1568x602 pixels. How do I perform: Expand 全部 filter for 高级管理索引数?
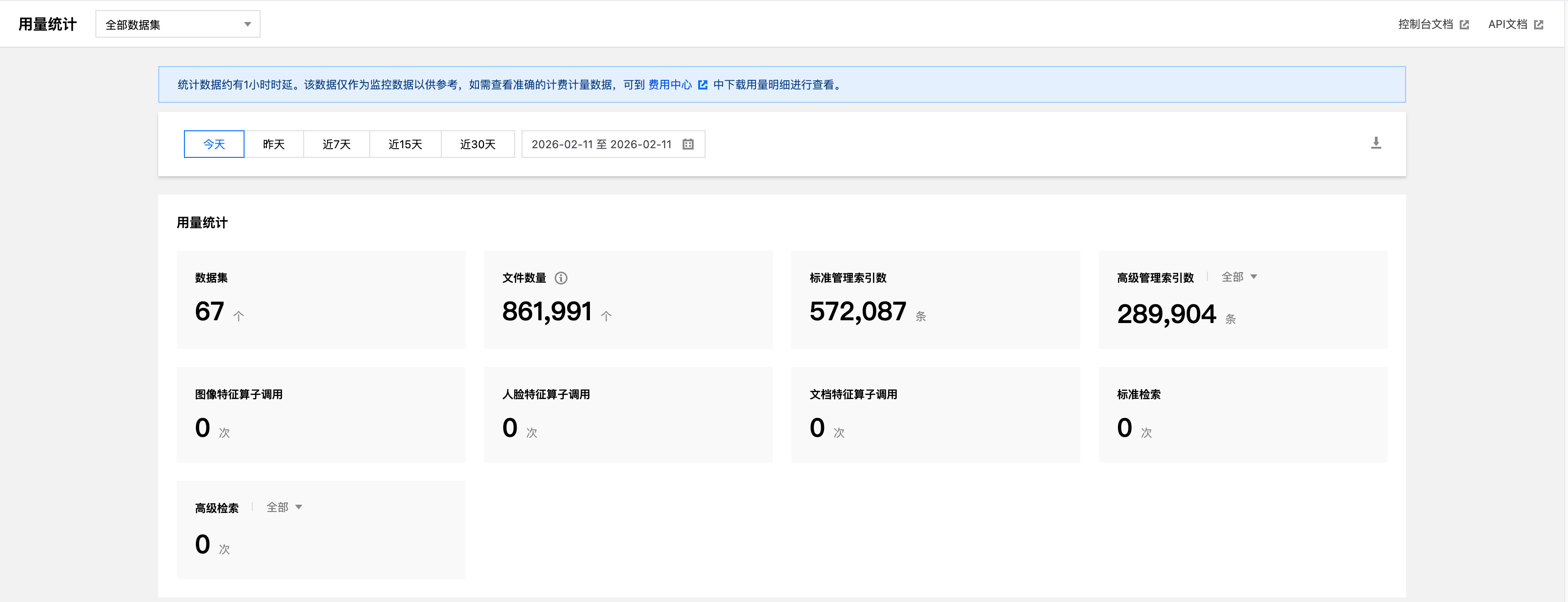1239,277
